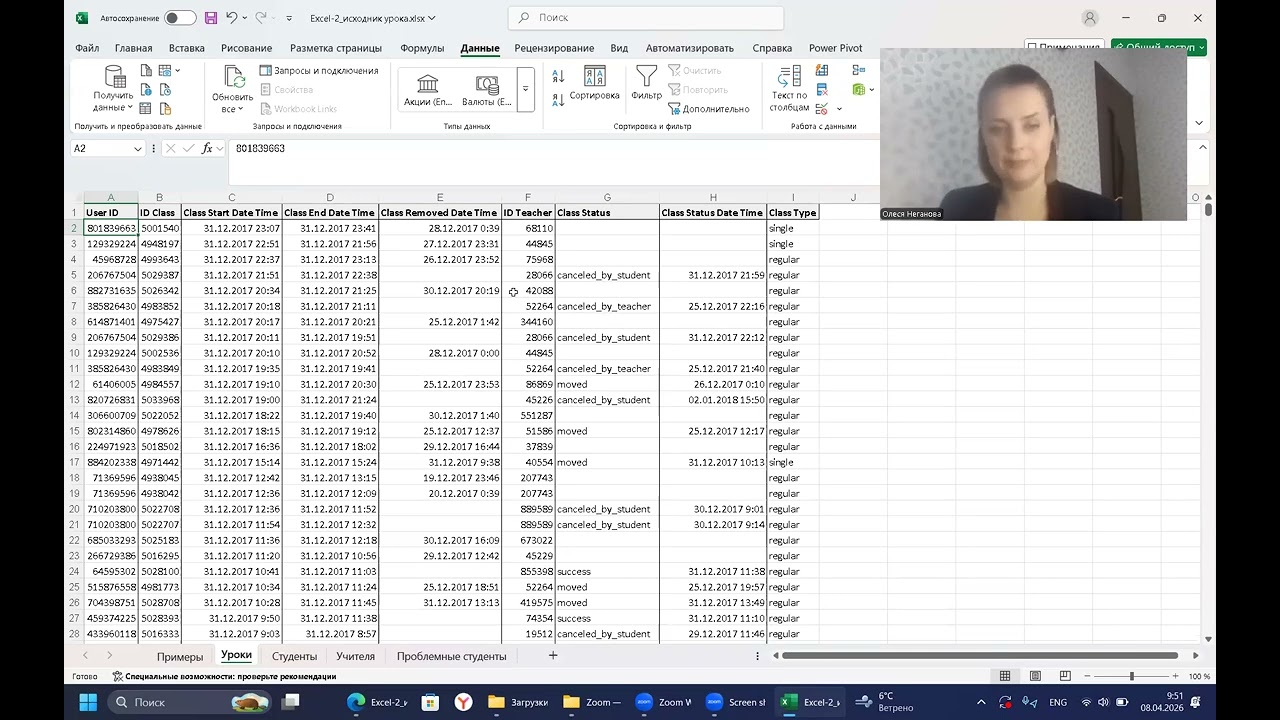Open quick access toolbar customize dropdown
The height and width of the screenshot is (720, 1280).
(289, 18)
